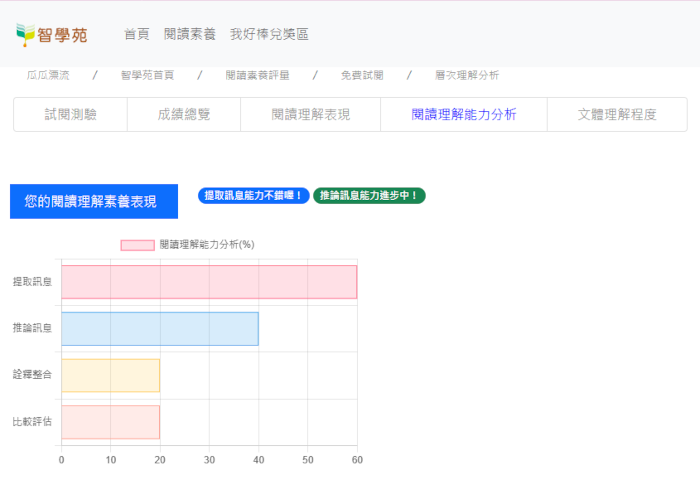Click the blue 推論訊息 bar

160,329
